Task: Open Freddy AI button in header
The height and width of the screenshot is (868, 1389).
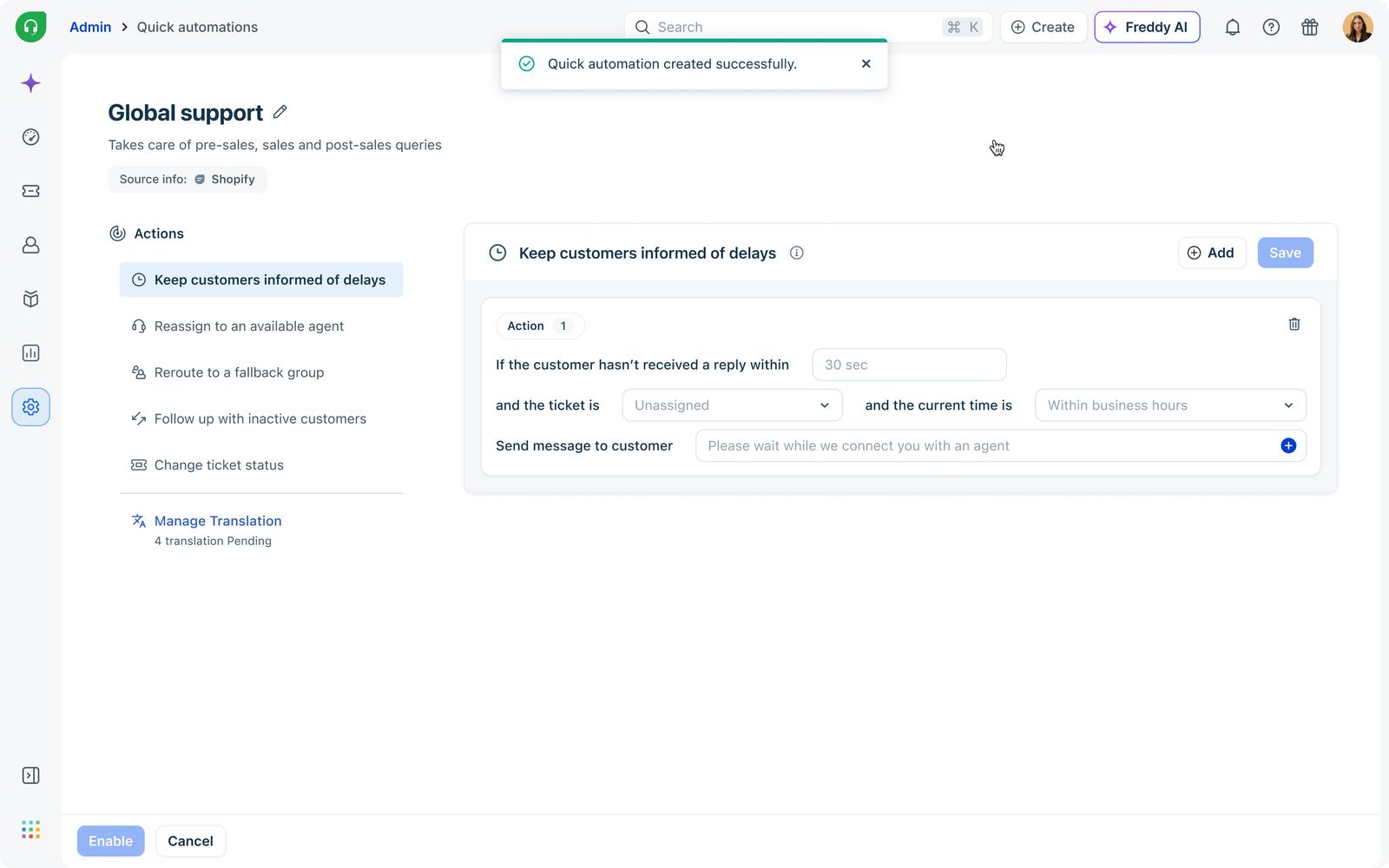Action: point(1147,27)
